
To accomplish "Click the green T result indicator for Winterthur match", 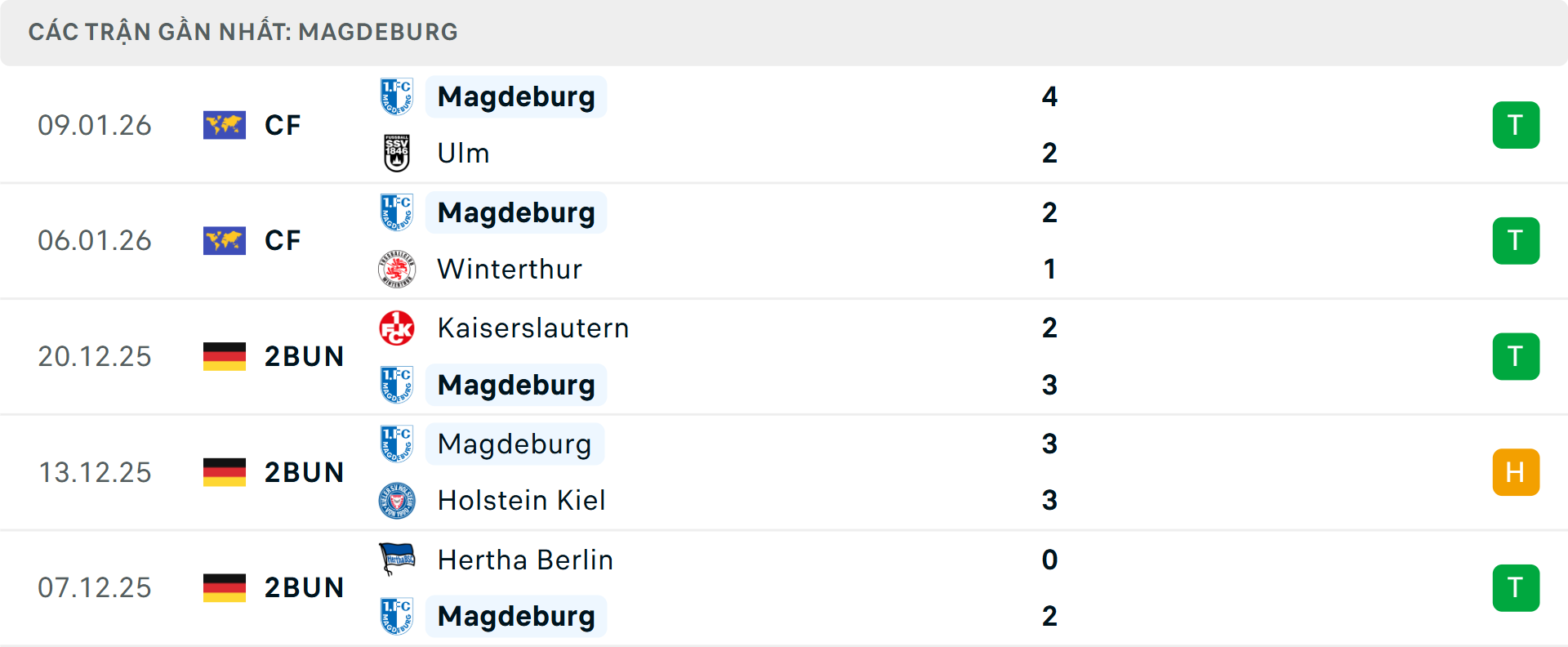I will pyautogui.click(x=1517, y=240).
